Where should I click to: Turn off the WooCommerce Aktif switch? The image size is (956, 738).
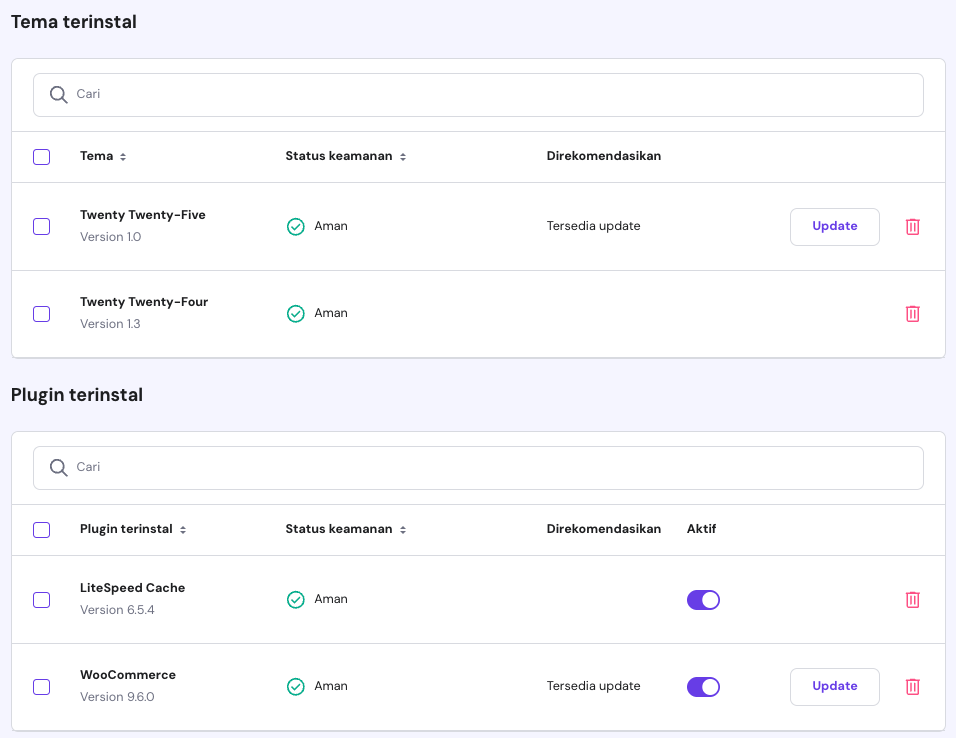(703, 687)
